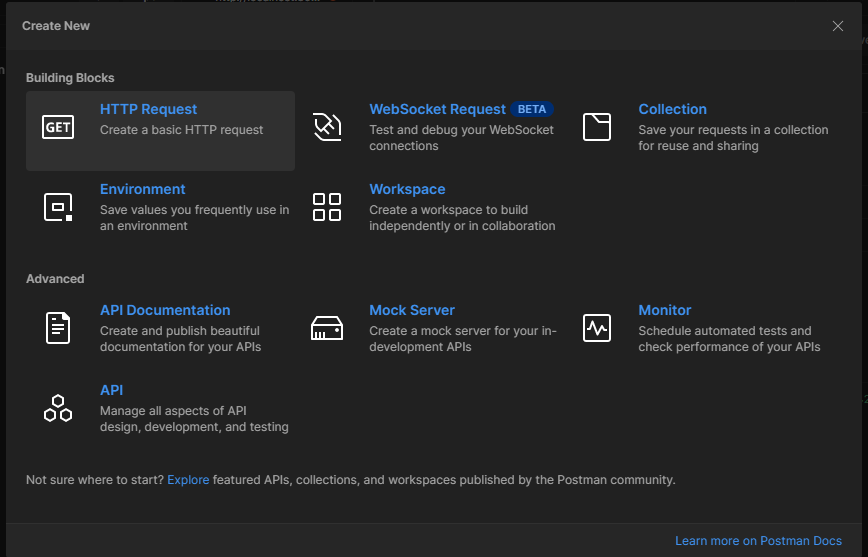
Task: Click 'Create and publish beautiful documentation' text
Action: point(180,339)
